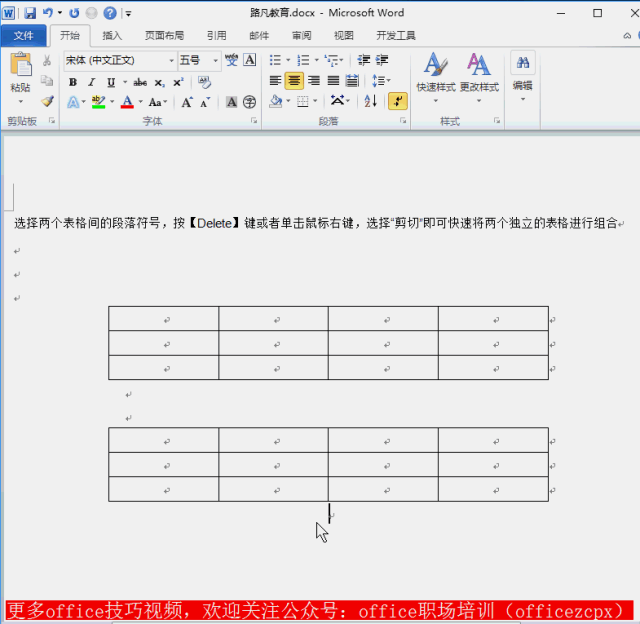Expand the Bullets list dropdown arrow
Viewport: 640px width, 624px height.
pyautogui.click(x=288, y=60)
